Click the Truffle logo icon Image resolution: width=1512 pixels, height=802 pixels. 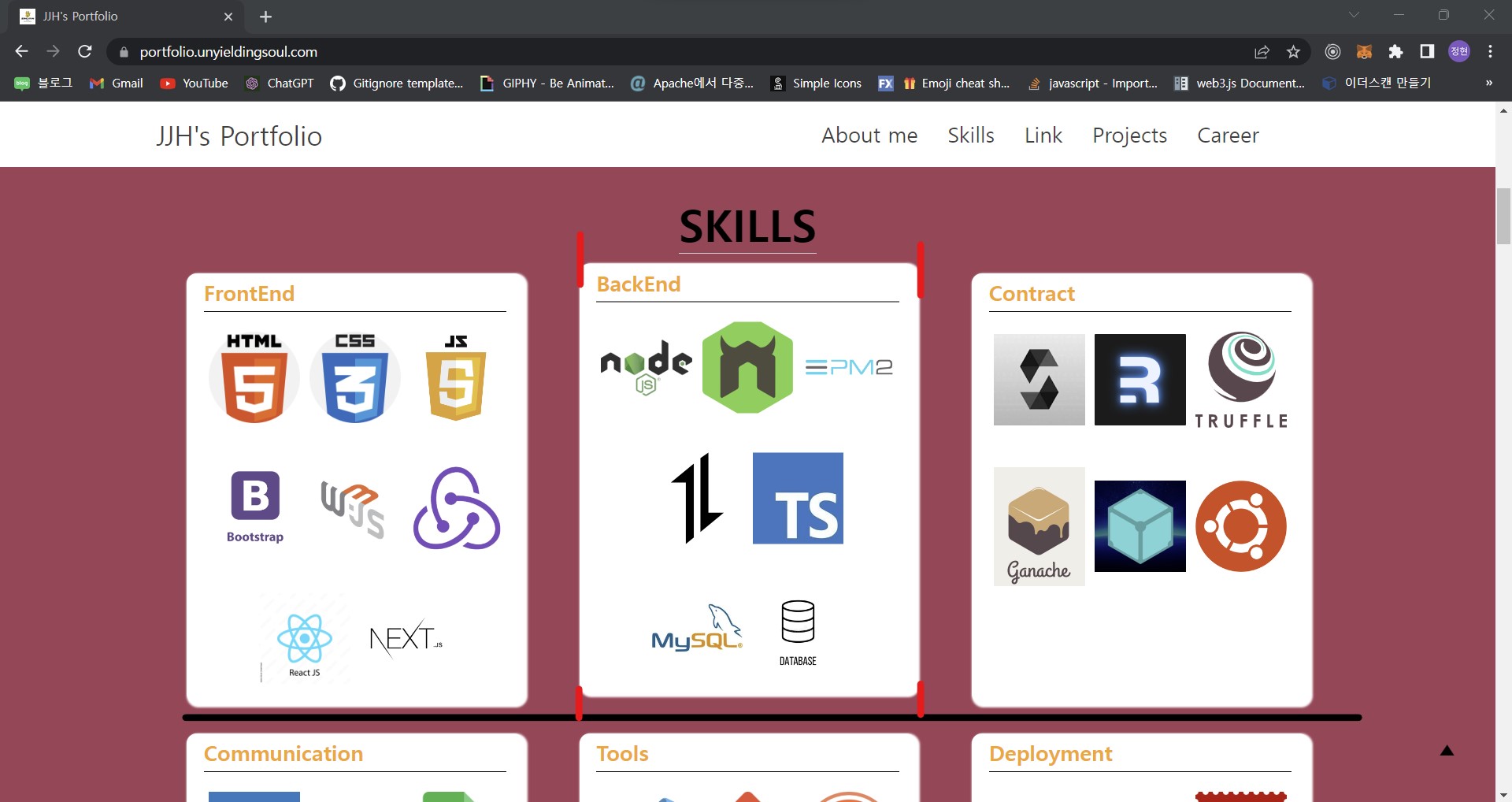point(1241,380)
